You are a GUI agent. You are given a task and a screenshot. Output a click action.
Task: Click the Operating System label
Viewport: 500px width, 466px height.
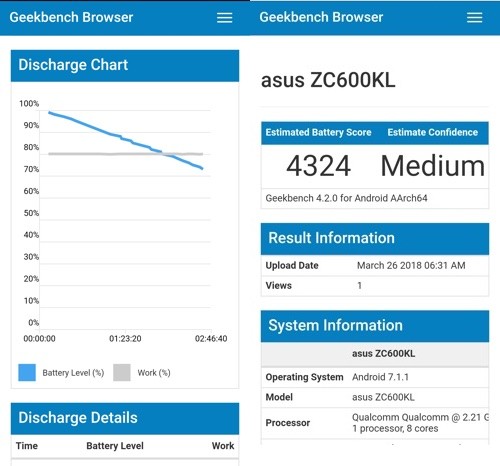tap(304, 377)
